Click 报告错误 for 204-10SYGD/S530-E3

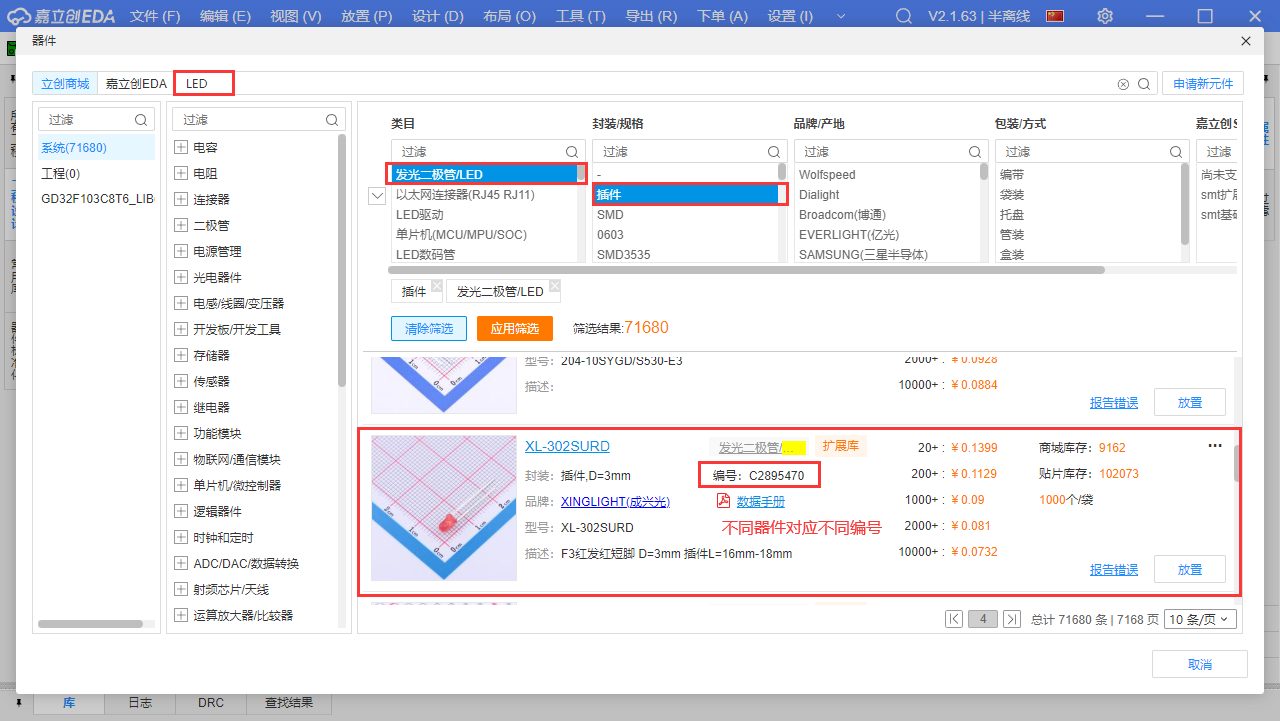[x=1114, y=402]
